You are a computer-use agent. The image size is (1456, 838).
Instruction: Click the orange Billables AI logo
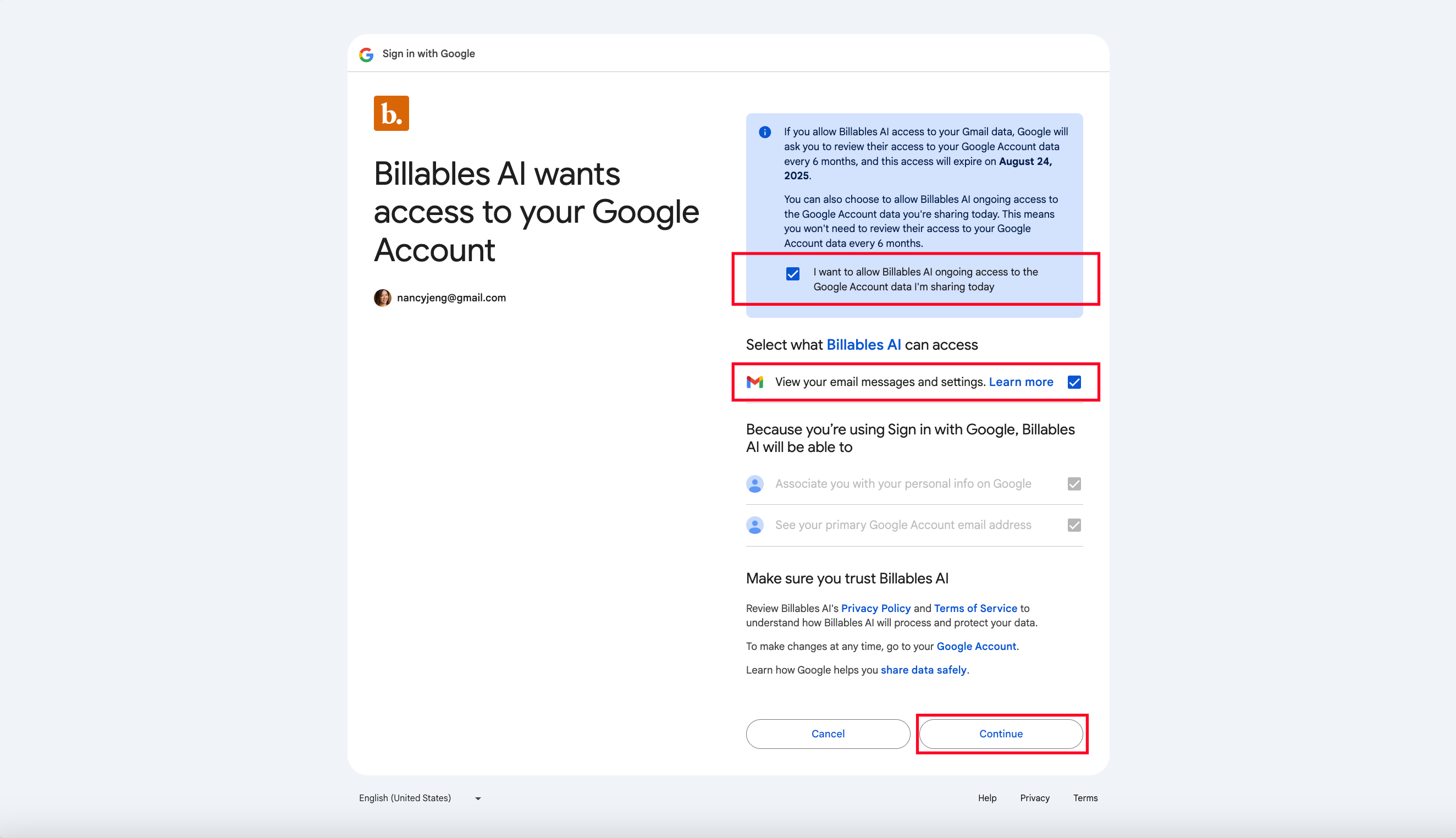pos(391,113)
